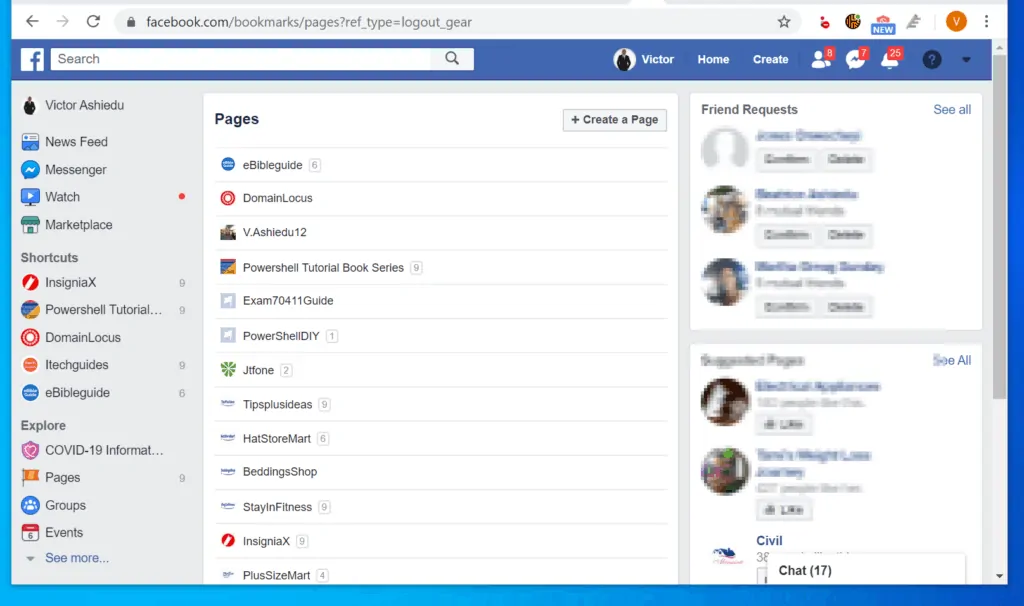Go back in browser
This screenshot has height=606, width=1024.
[x=32, y=22]
